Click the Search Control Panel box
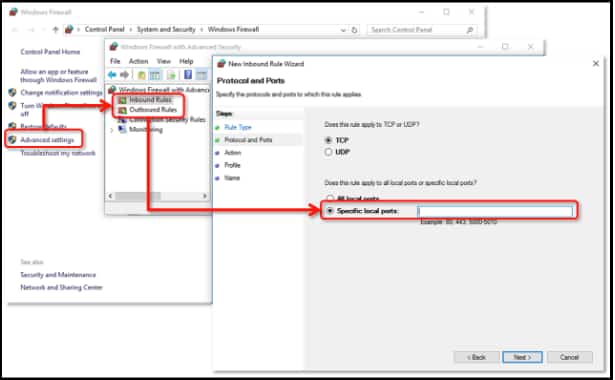 pos(421,30)
